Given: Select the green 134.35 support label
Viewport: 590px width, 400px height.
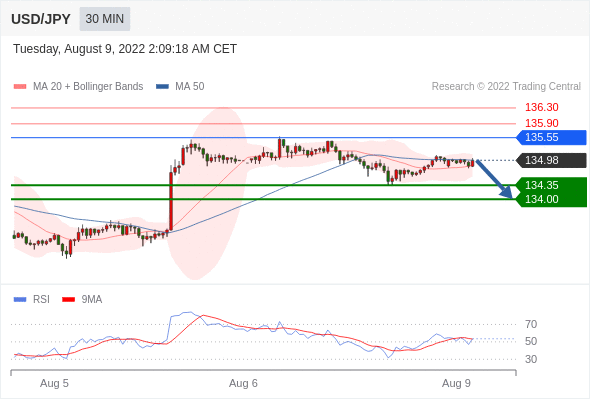Looking at the screenshot, I should 551,185.
